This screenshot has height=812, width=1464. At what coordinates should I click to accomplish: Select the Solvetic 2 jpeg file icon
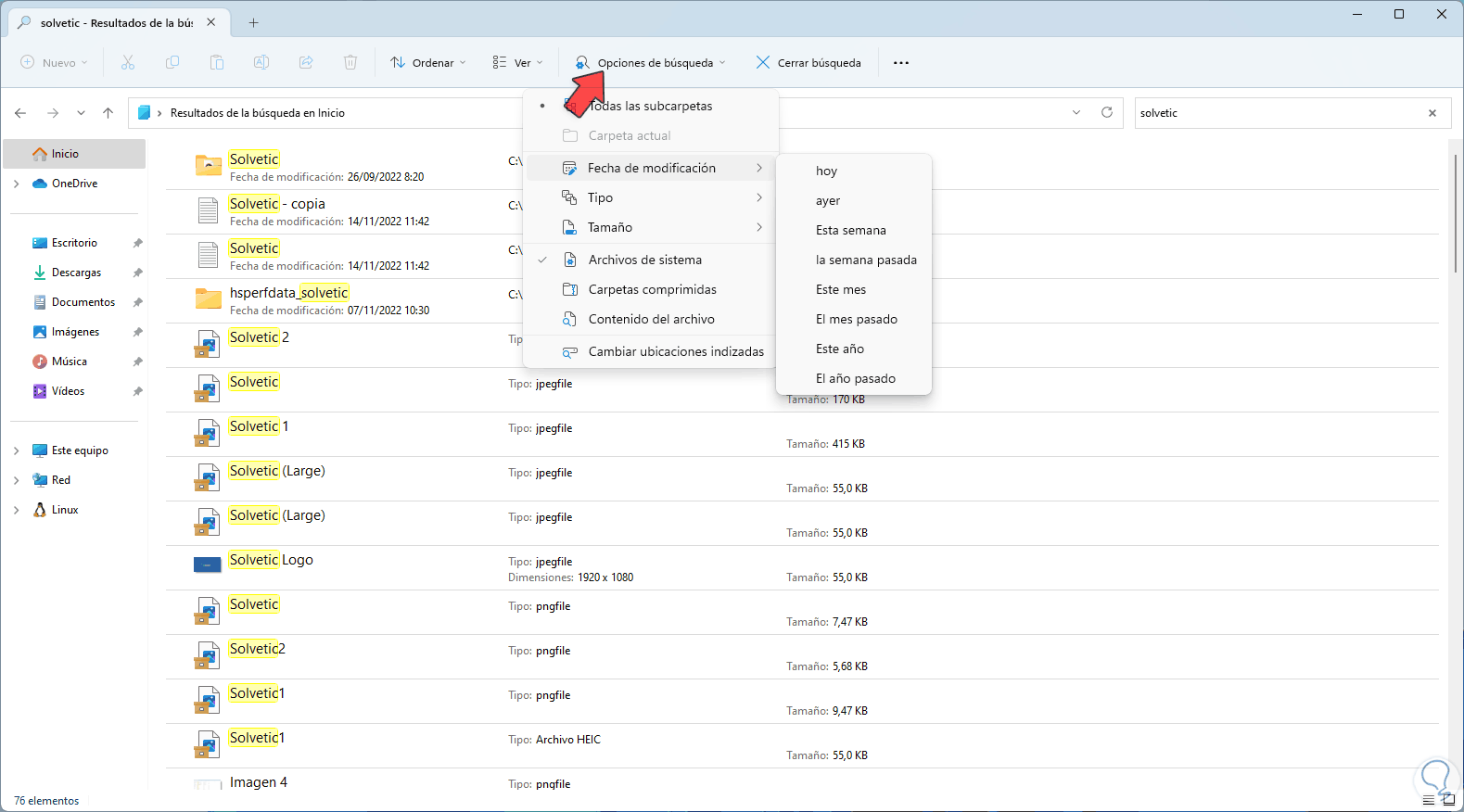pyautogui.click(x=207, y=344)
